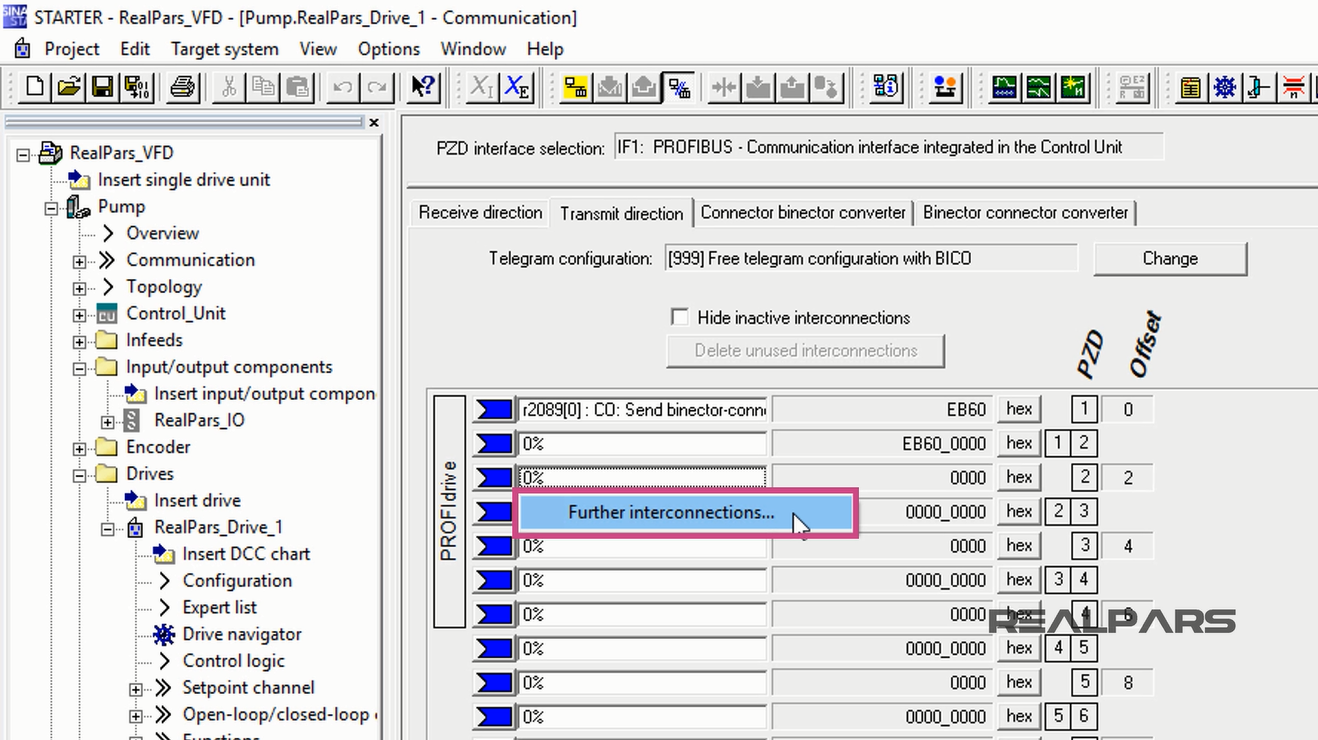Click the Open project folder icon
Screen dimensions: 1318x740
(x=68, y=87)
